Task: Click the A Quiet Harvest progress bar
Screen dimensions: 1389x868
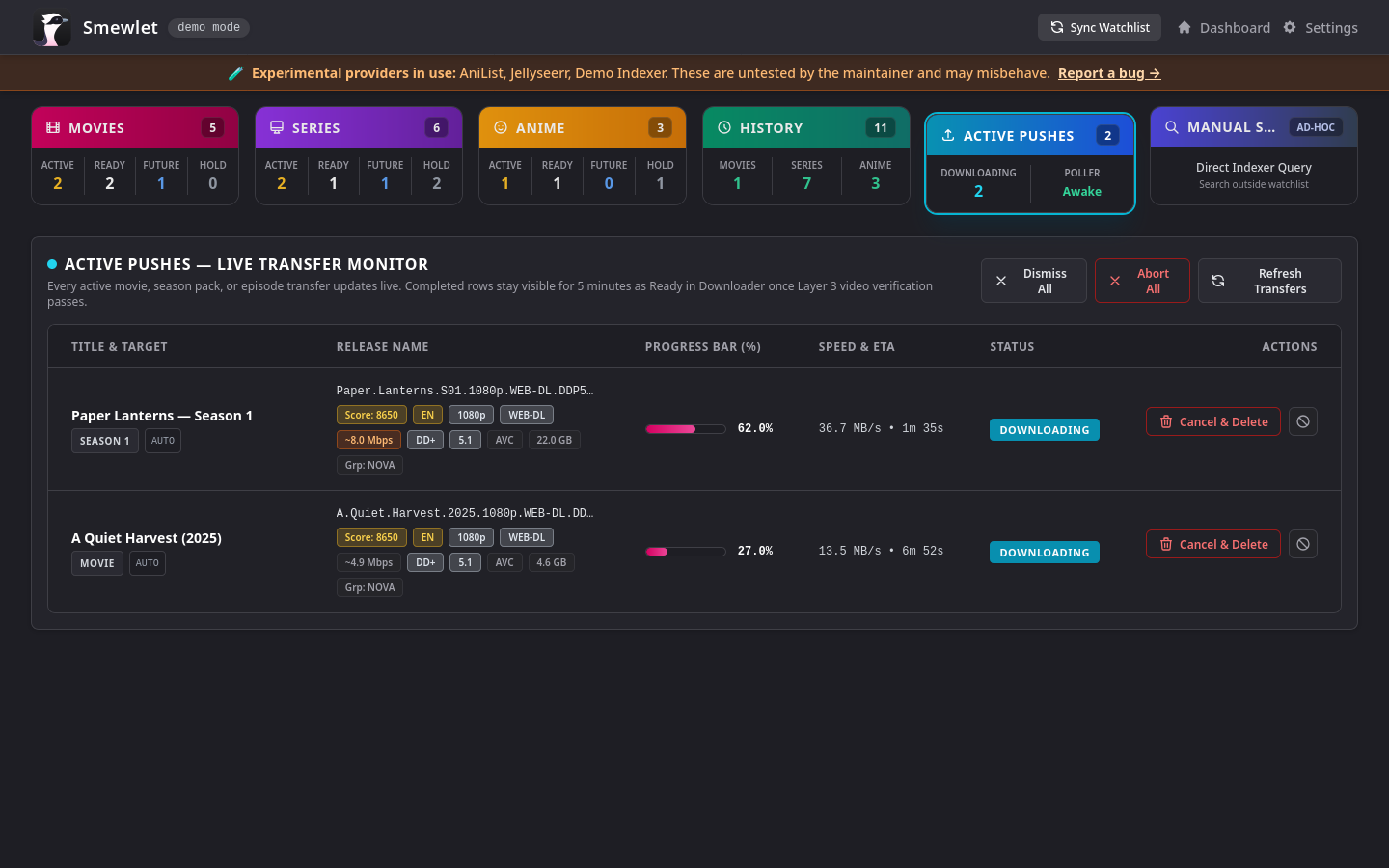Action: [x=686, y=552]
